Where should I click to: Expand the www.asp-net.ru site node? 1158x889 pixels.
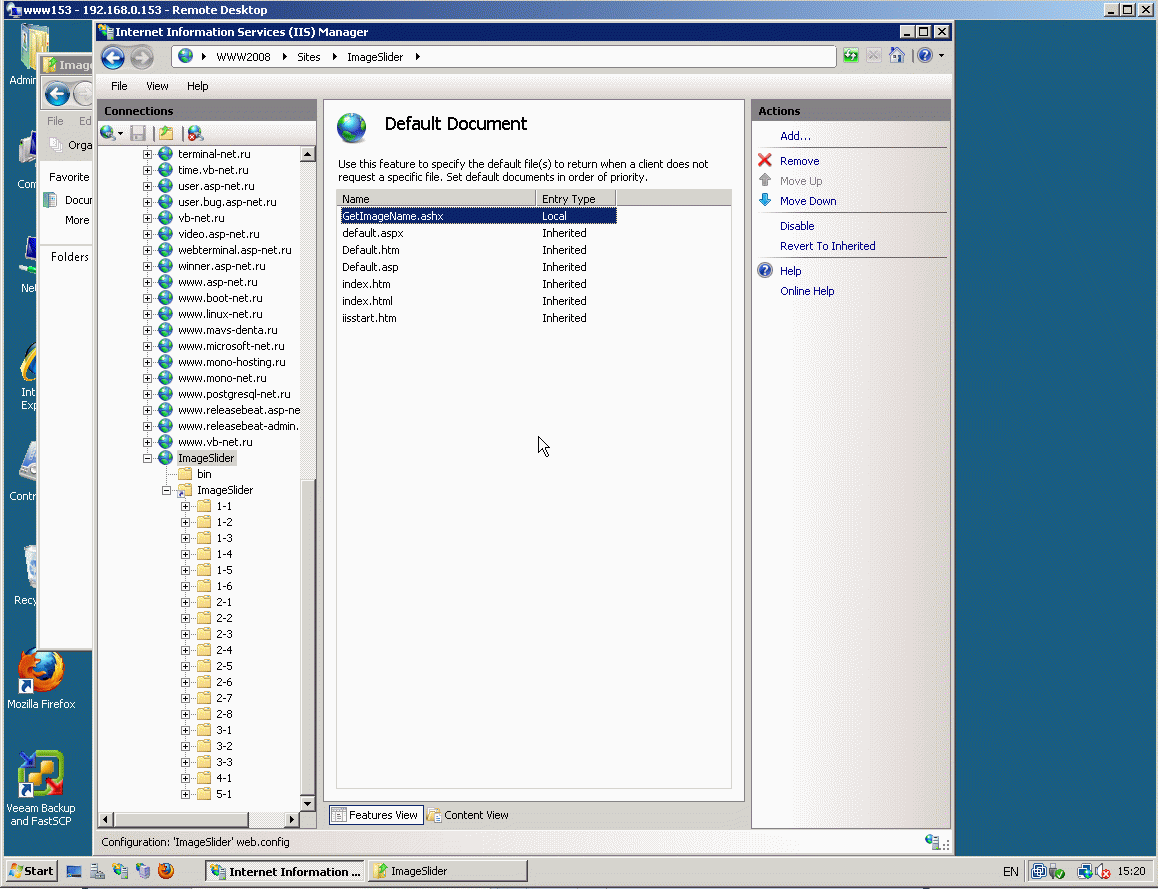pos(147,282)
